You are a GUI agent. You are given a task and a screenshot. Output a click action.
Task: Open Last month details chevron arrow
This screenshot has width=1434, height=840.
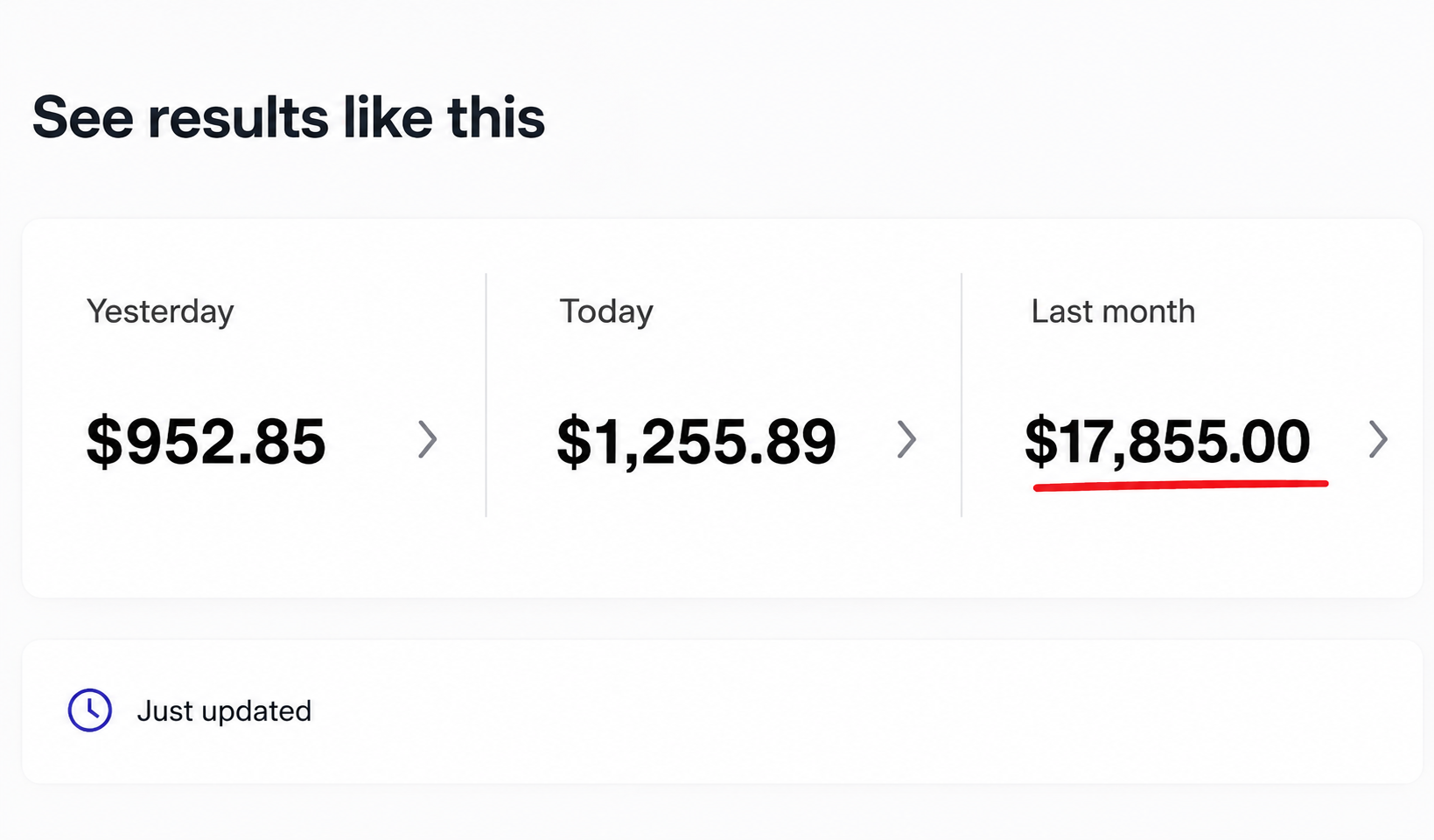(x=1378, y=439)
